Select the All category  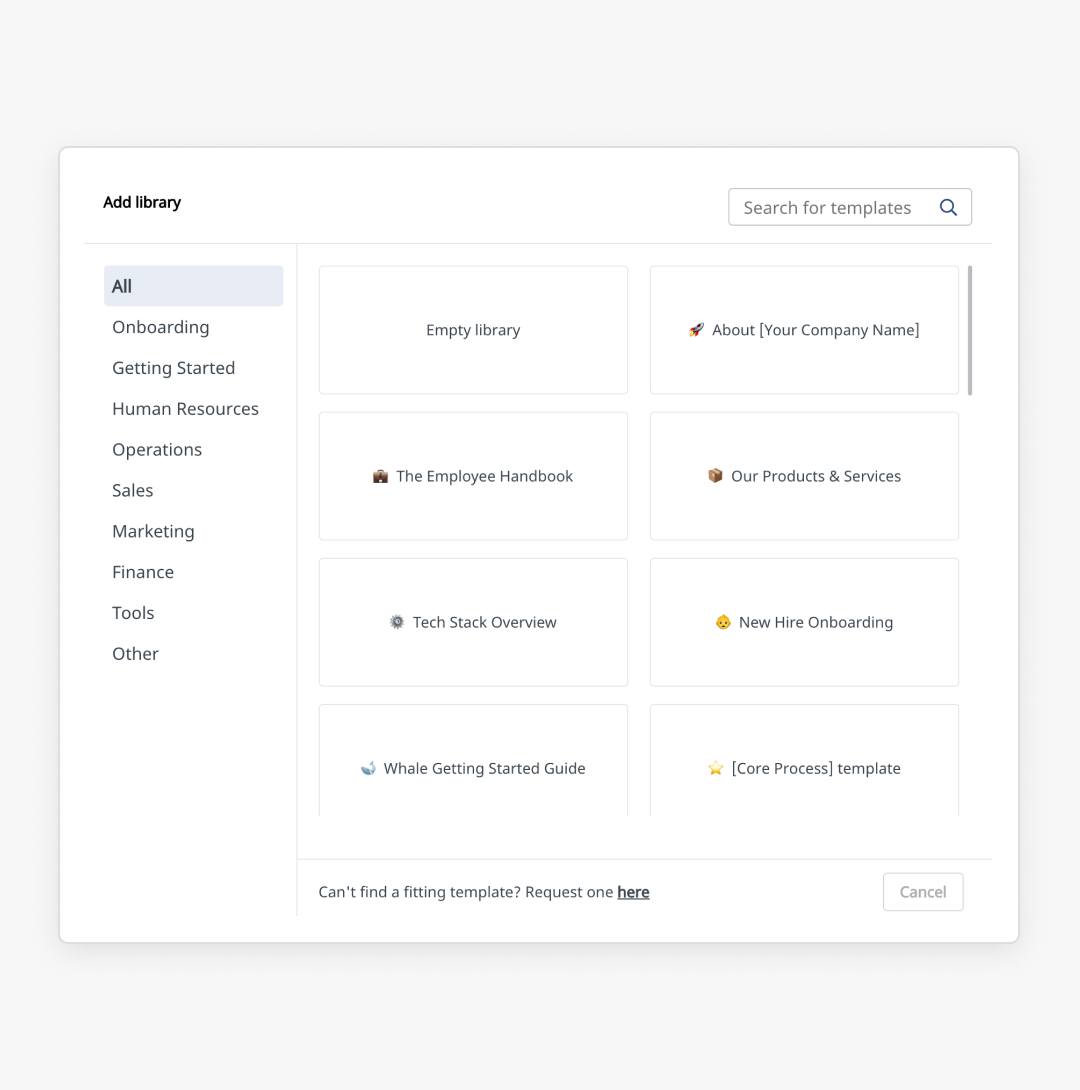click(x=194, y=286)
